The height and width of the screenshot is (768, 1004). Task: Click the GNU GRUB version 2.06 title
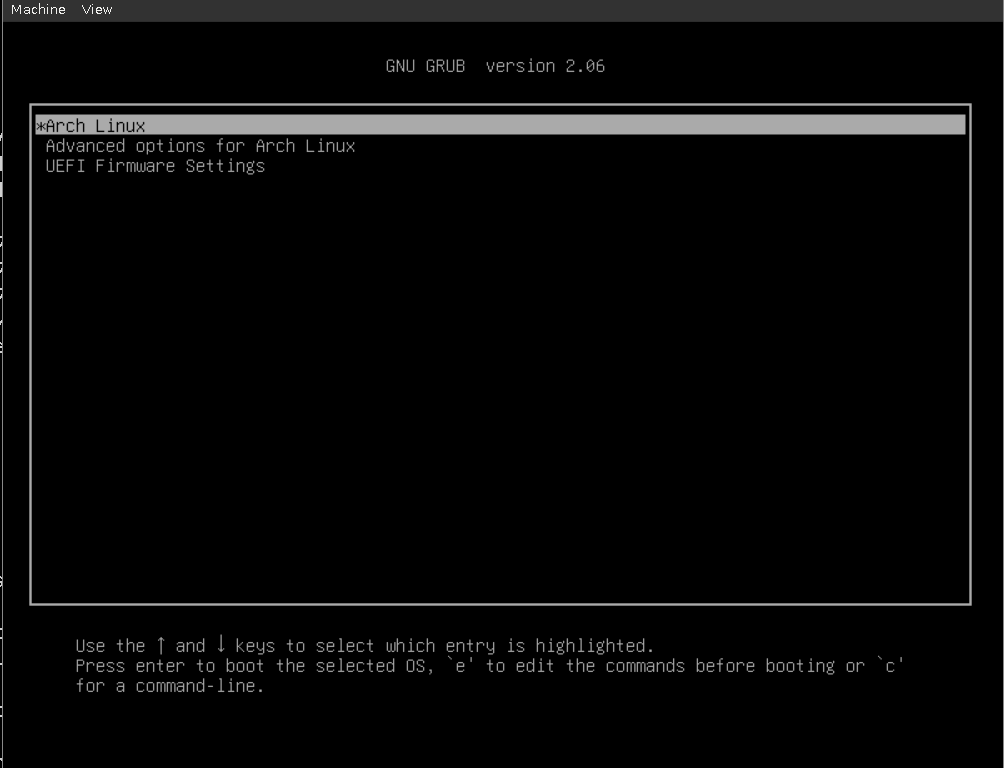point(495,66)
